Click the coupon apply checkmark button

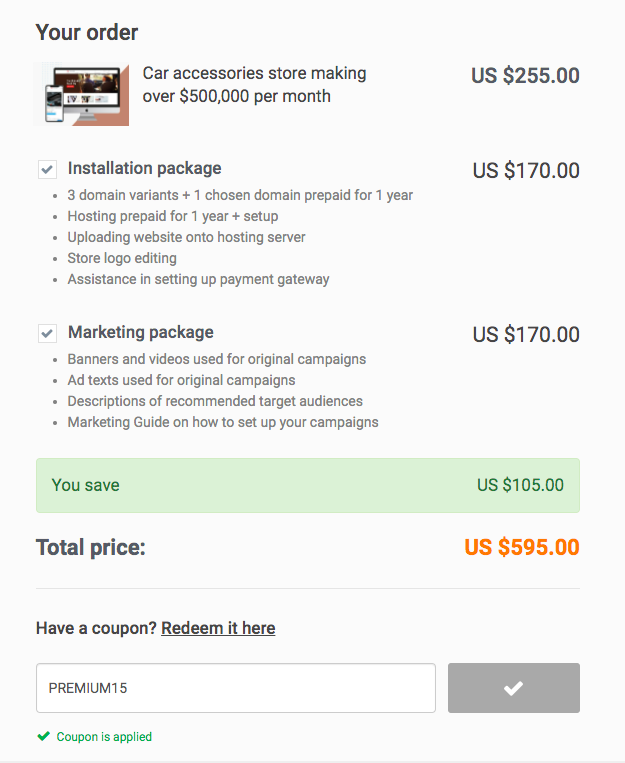tap(514, 688)
